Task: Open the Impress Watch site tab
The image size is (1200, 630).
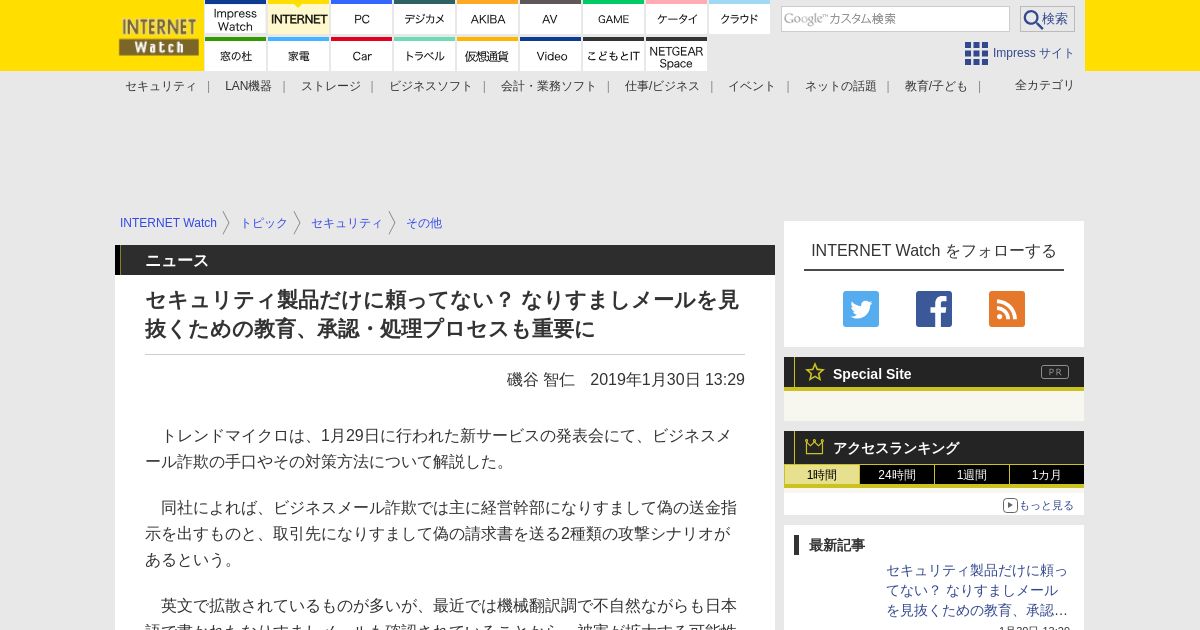Action: click(x=236, y=18)
